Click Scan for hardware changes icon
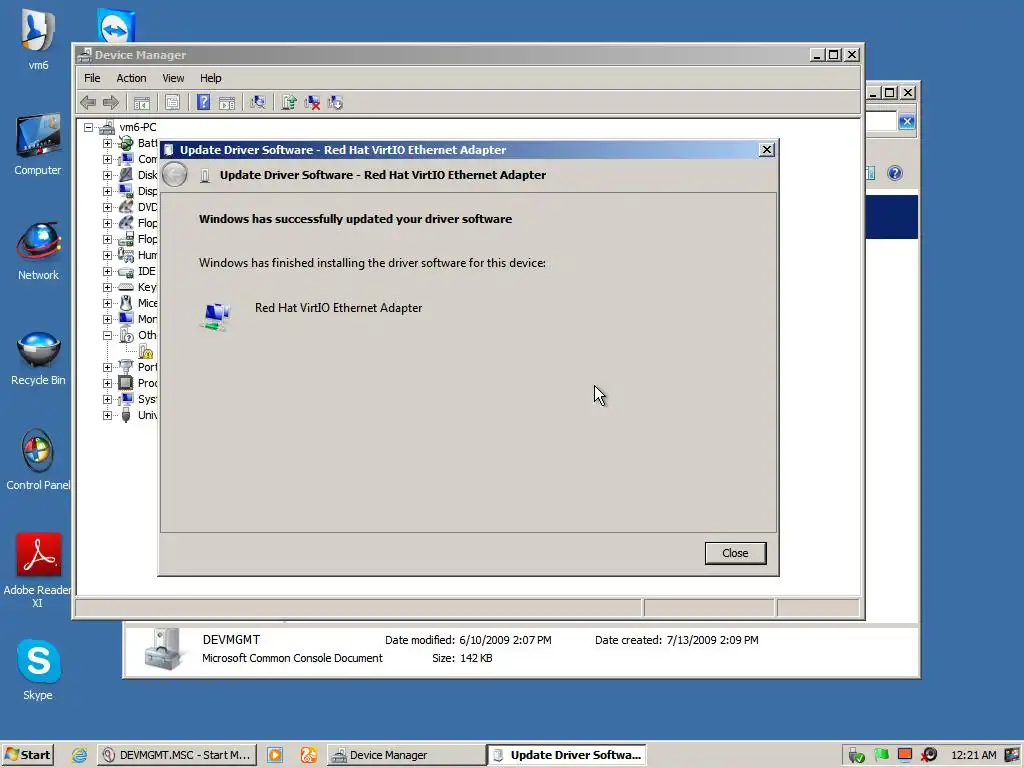 [x=258, y=103]
